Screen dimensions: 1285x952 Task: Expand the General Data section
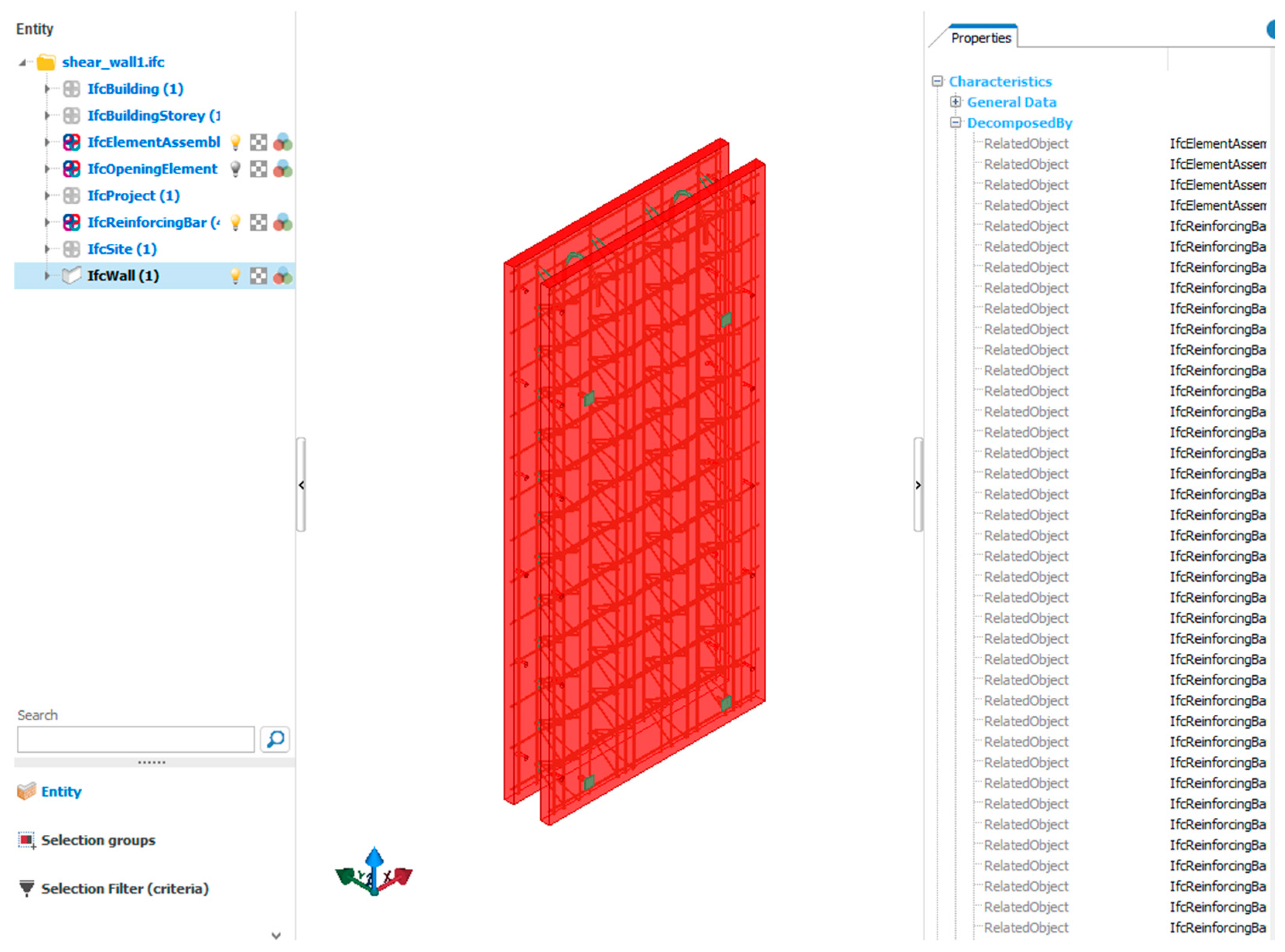click(x=955, y=102)
